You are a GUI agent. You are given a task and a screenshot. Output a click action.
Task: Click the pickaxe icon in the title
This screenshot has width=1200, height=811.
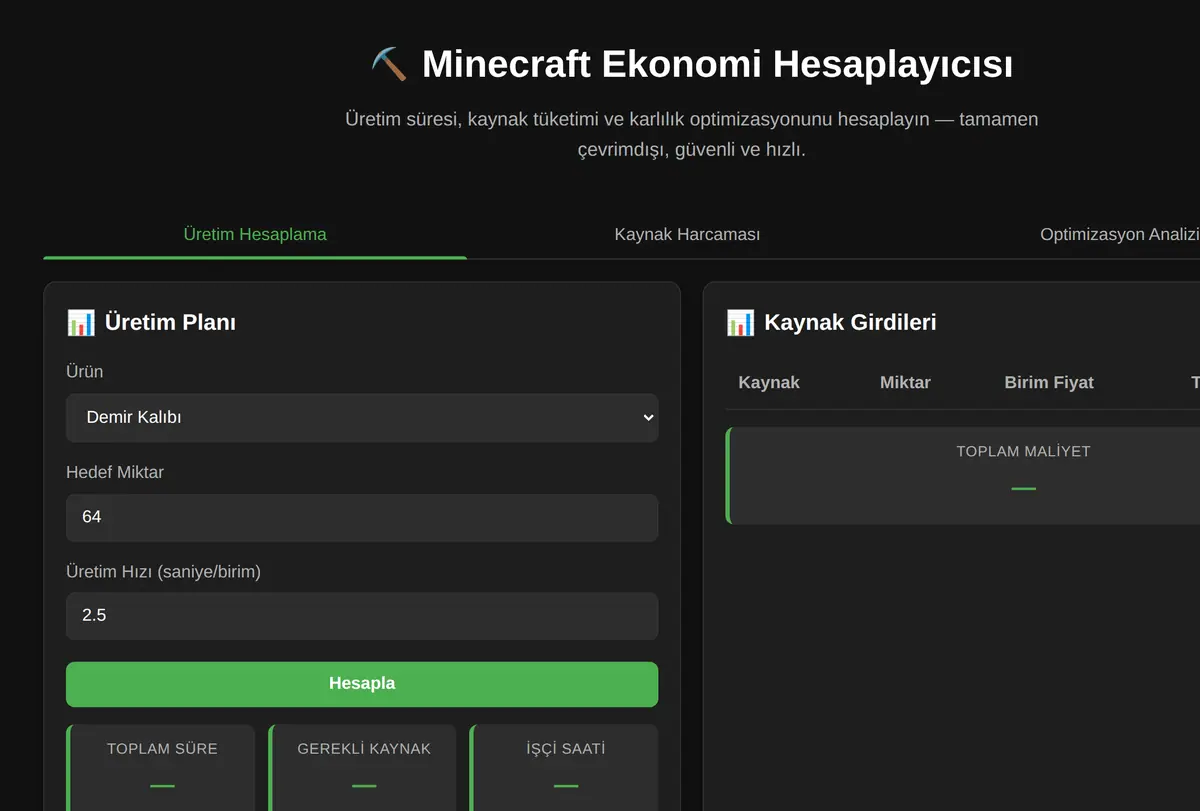point(389,64)
